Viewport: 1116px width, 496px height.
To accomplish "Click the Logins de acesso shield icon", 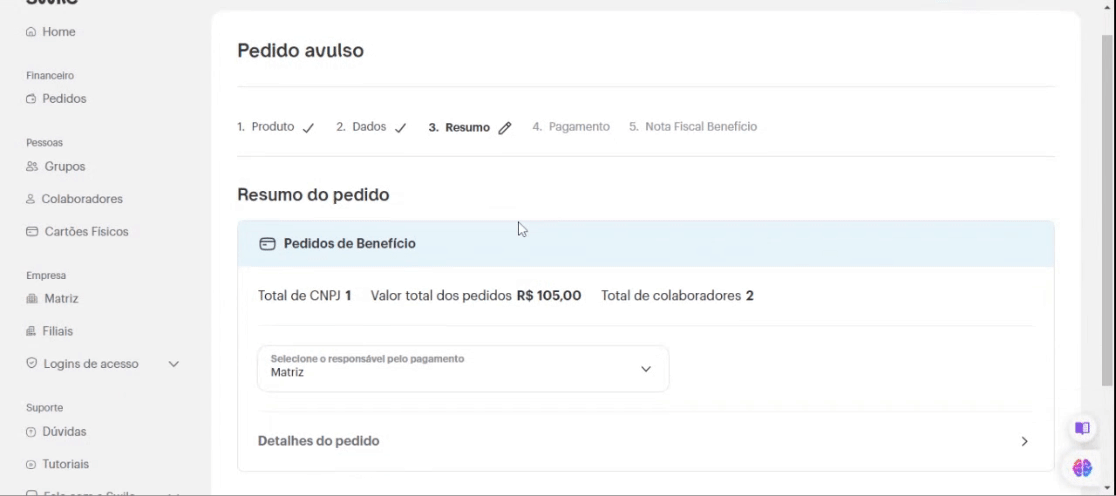I will [31, 364].
